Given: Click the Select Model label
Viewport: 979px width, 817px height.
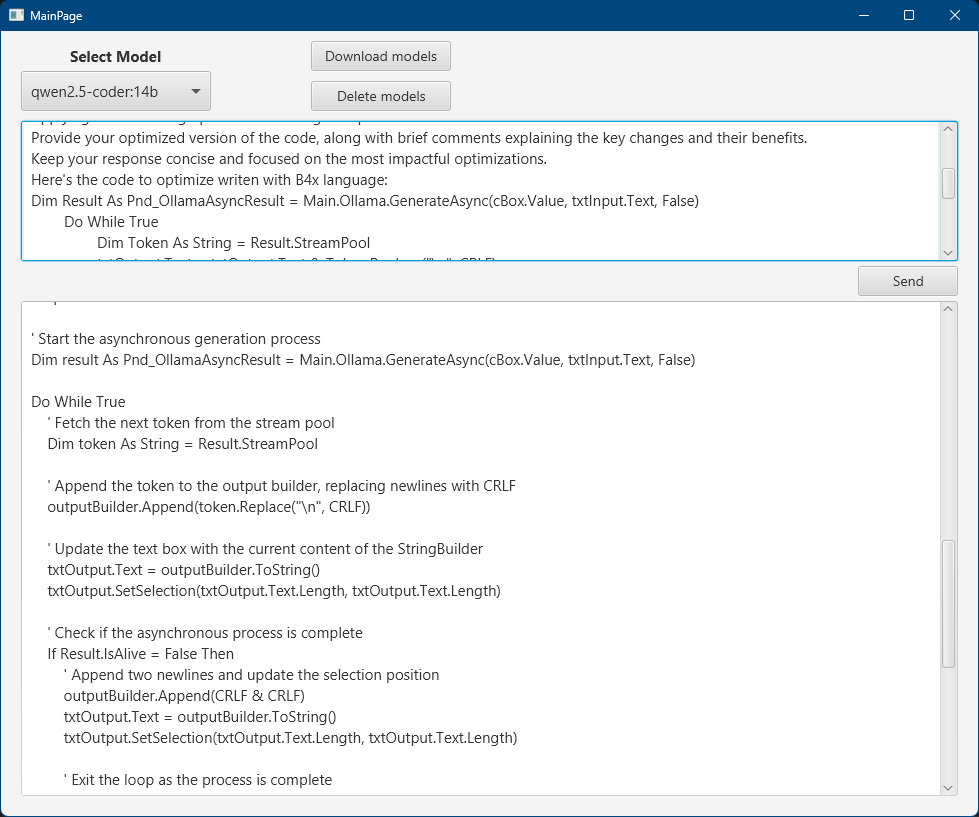Looking at the screenshot, I should 115,57.
